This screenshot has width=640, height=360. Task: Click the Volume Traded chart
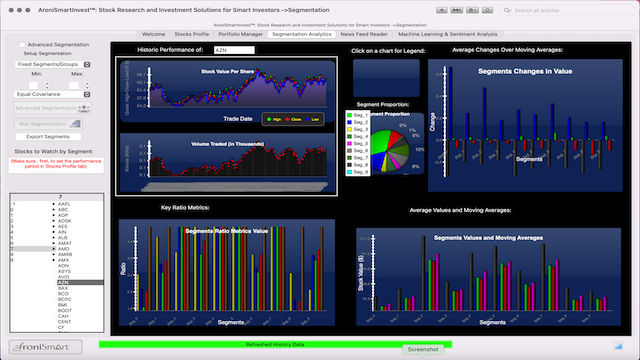[x=228, y=162]
